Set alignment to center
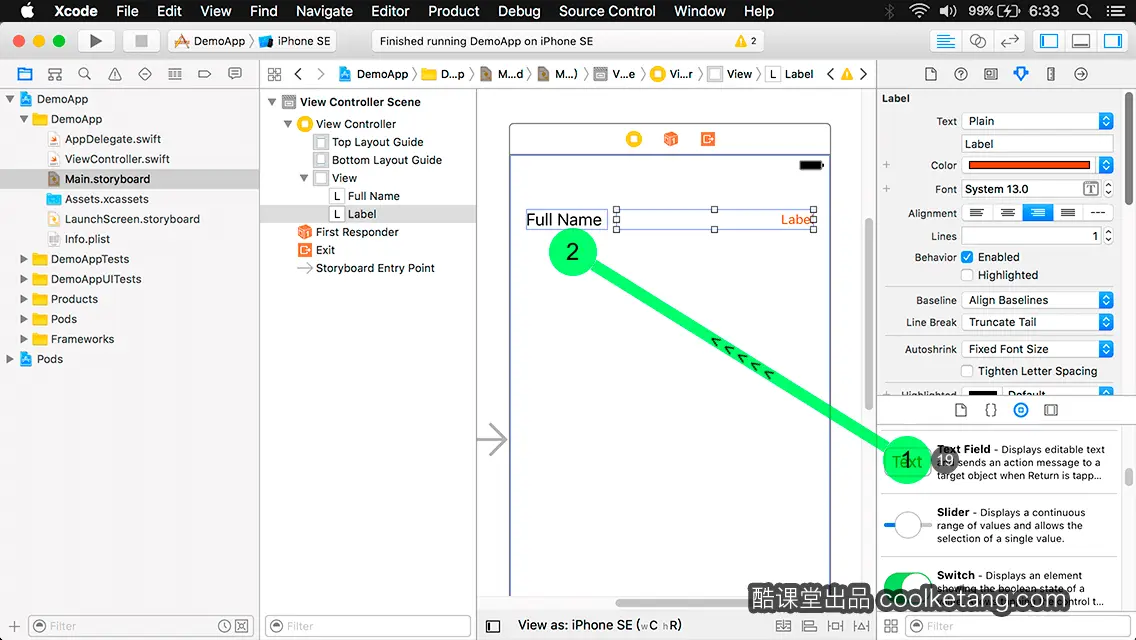1136x640 pixels. (1007, 212)
